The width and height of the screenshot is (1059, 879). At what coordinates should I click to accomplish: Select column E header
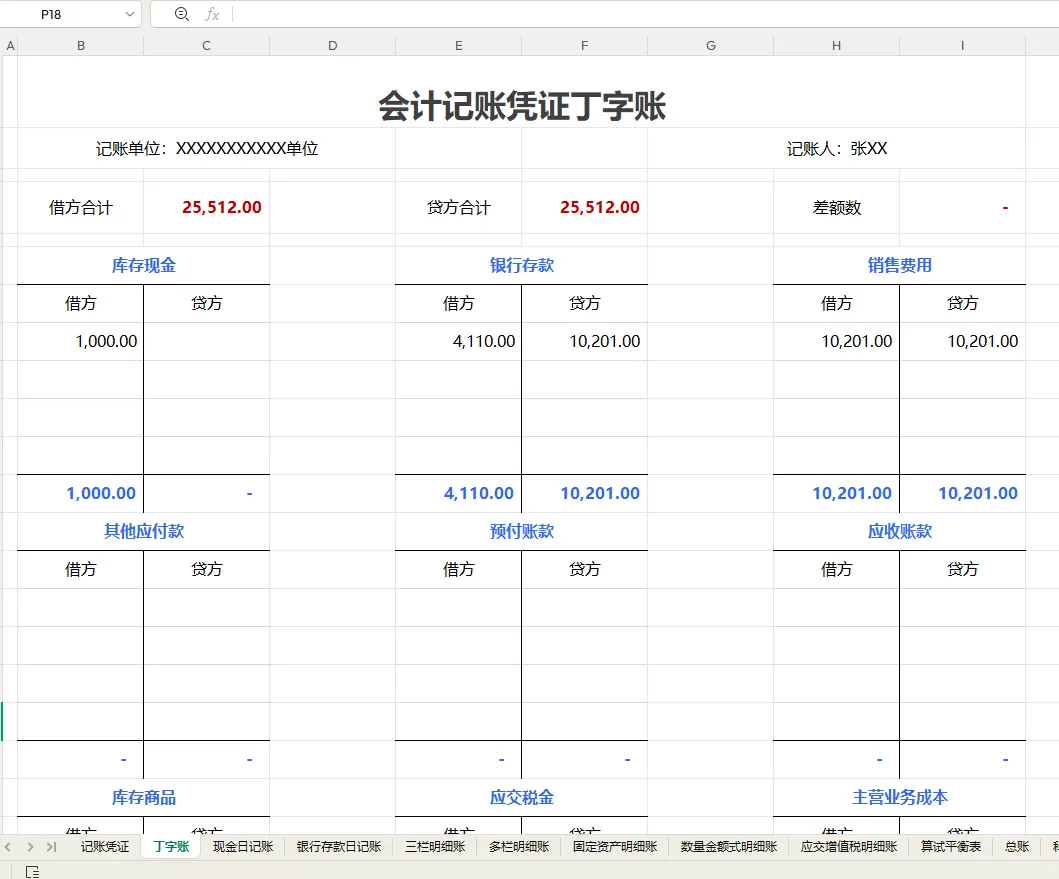click(459, 46)
